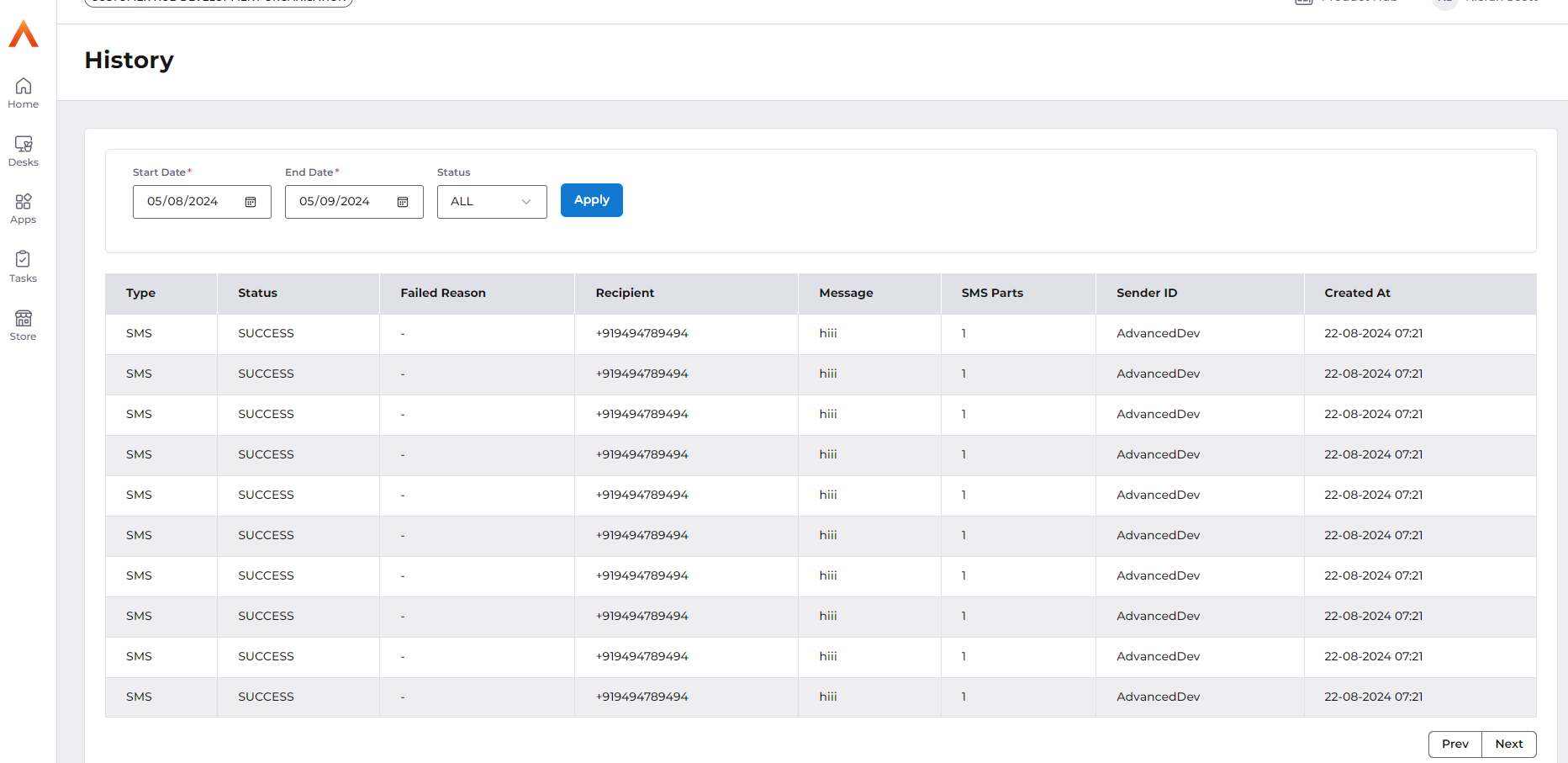Go to the Next page of results
Screen dimensions: 1568x763
pos(1508,744)
